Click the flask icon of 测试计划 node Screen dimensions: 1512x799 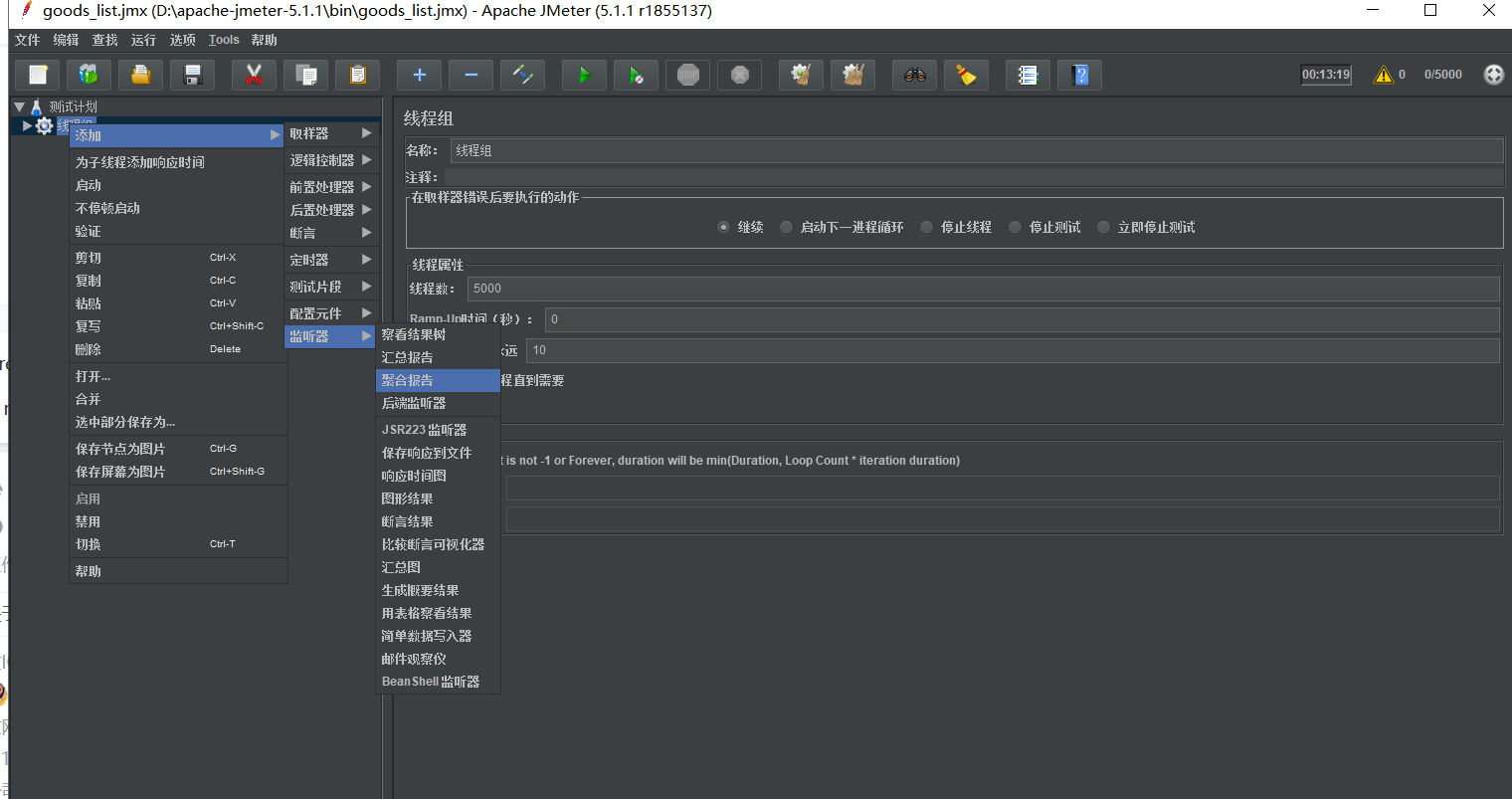(37, 106)
